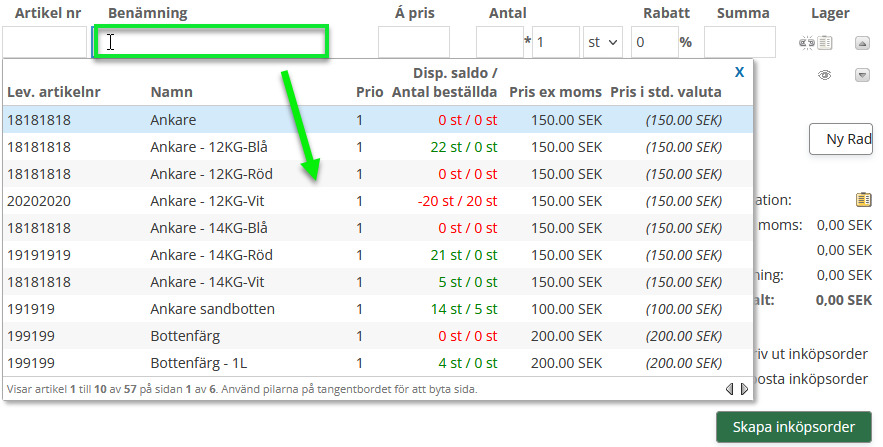
Task: Go to next page of article results
Action: (743, 388)
